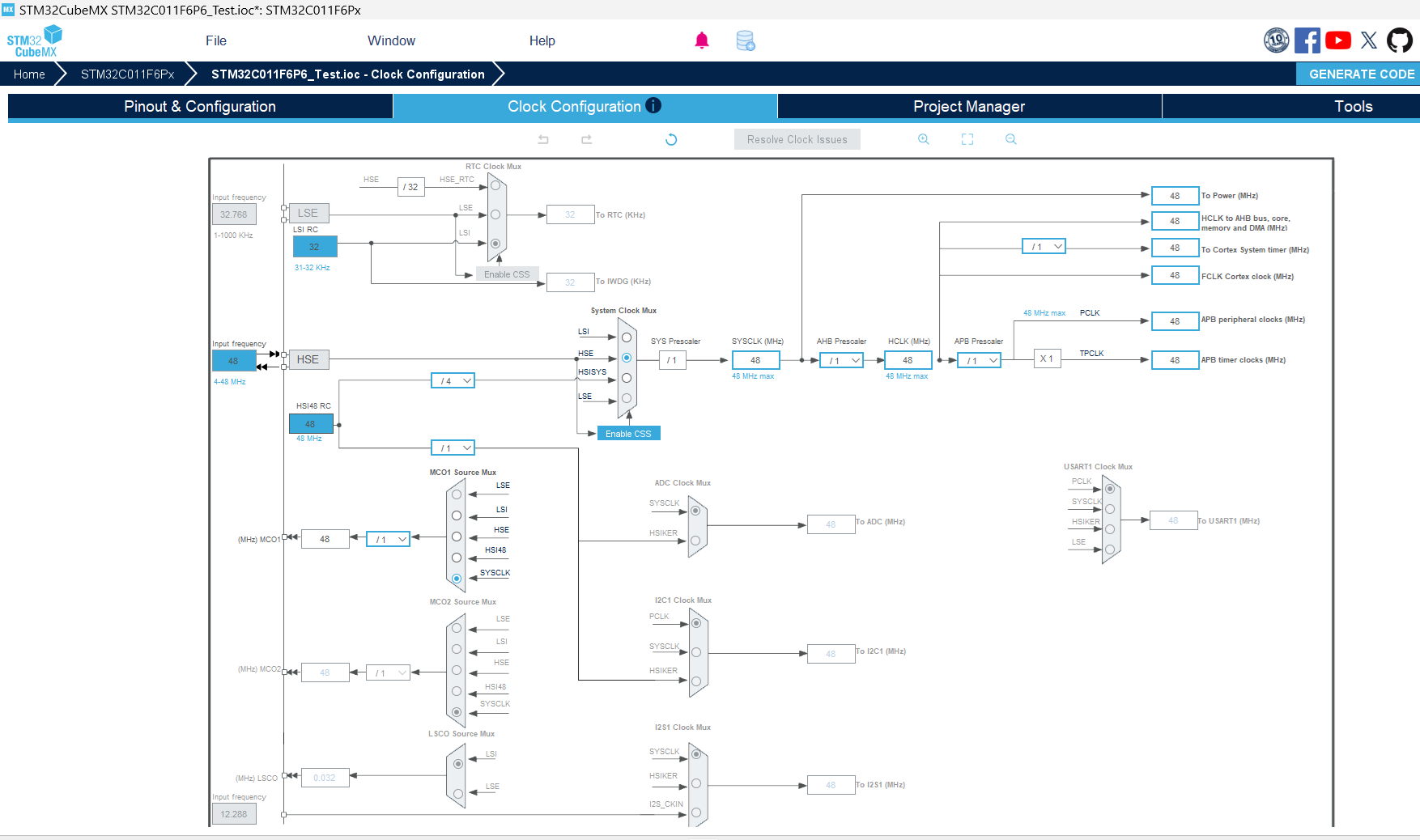Click the SYSCLK (MHz) value field

pos(755,360)
